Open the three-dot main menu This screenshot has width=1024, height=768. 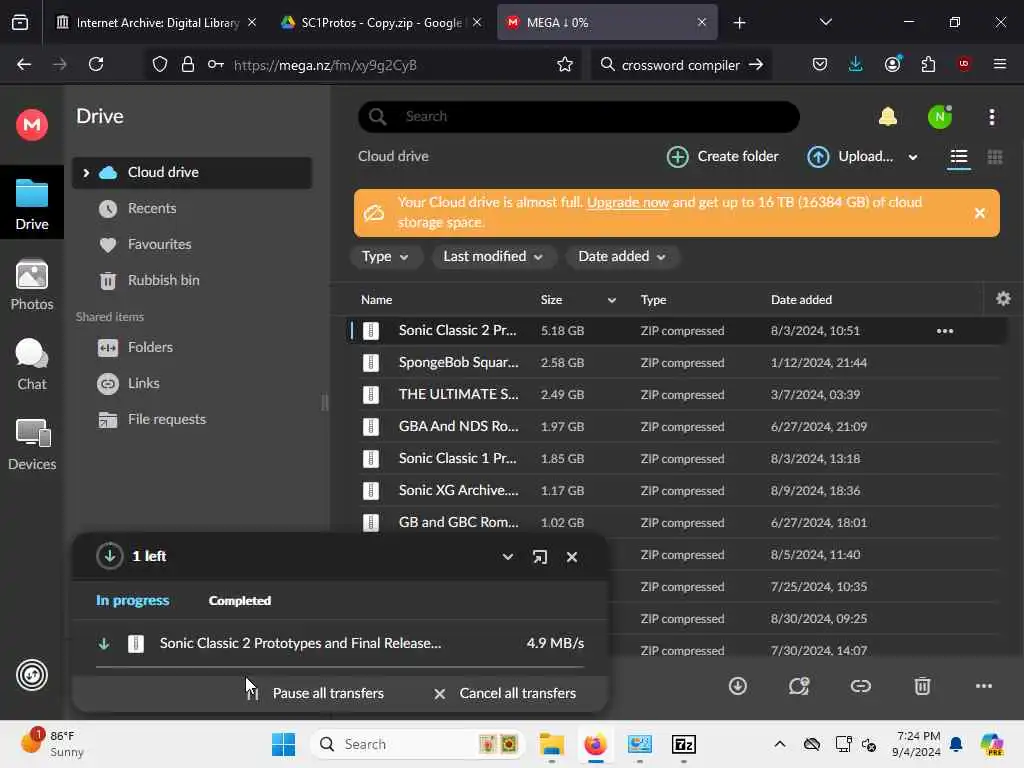[991, 117]
